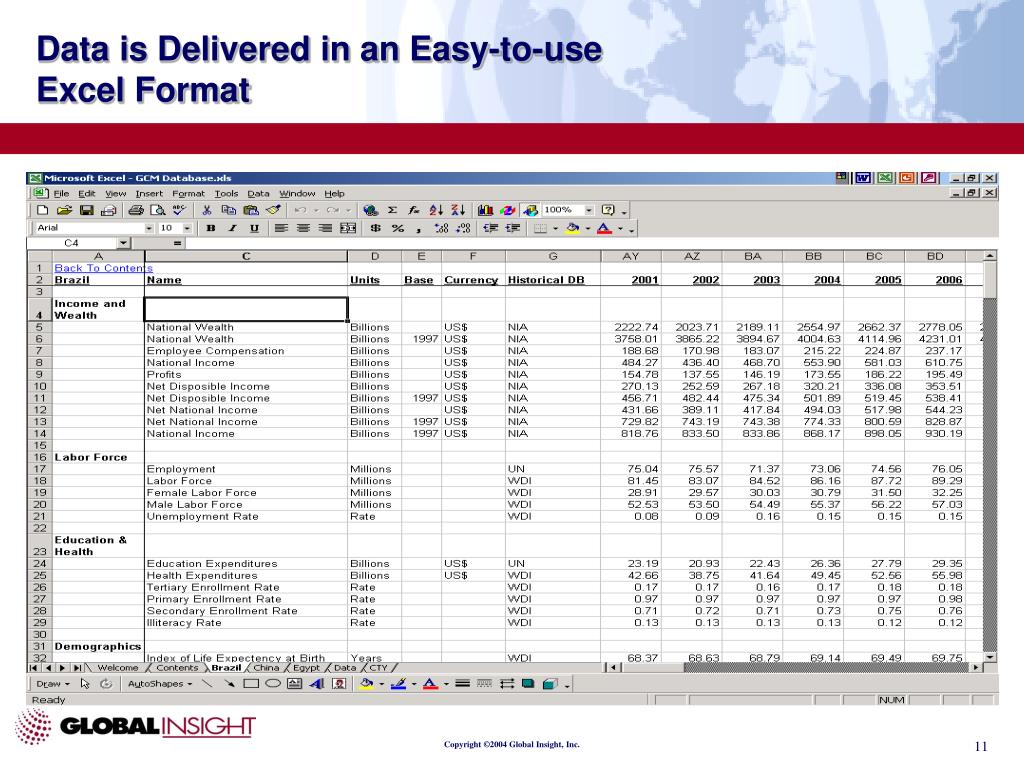The image size is (1024, 768).
Task: Toggle Italic formatting
Action: (x=232, y=228)
